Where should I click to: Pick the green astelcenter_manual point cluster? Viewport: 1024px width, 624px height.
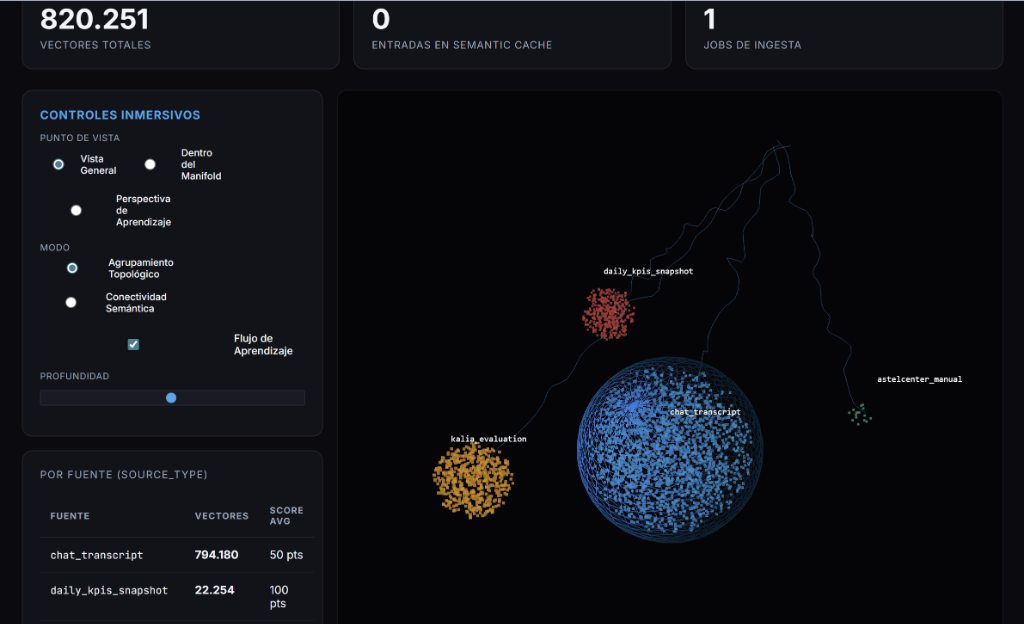pos(858,413)
